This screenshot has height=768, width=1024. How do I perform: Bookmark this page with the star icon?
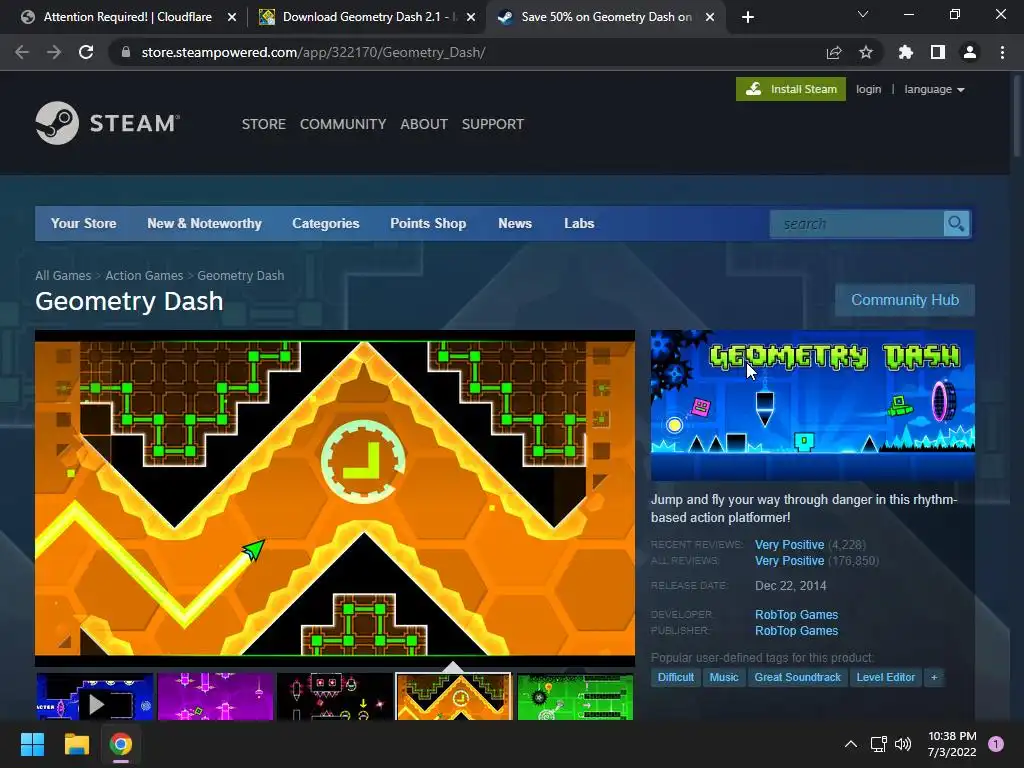(866, 52)
